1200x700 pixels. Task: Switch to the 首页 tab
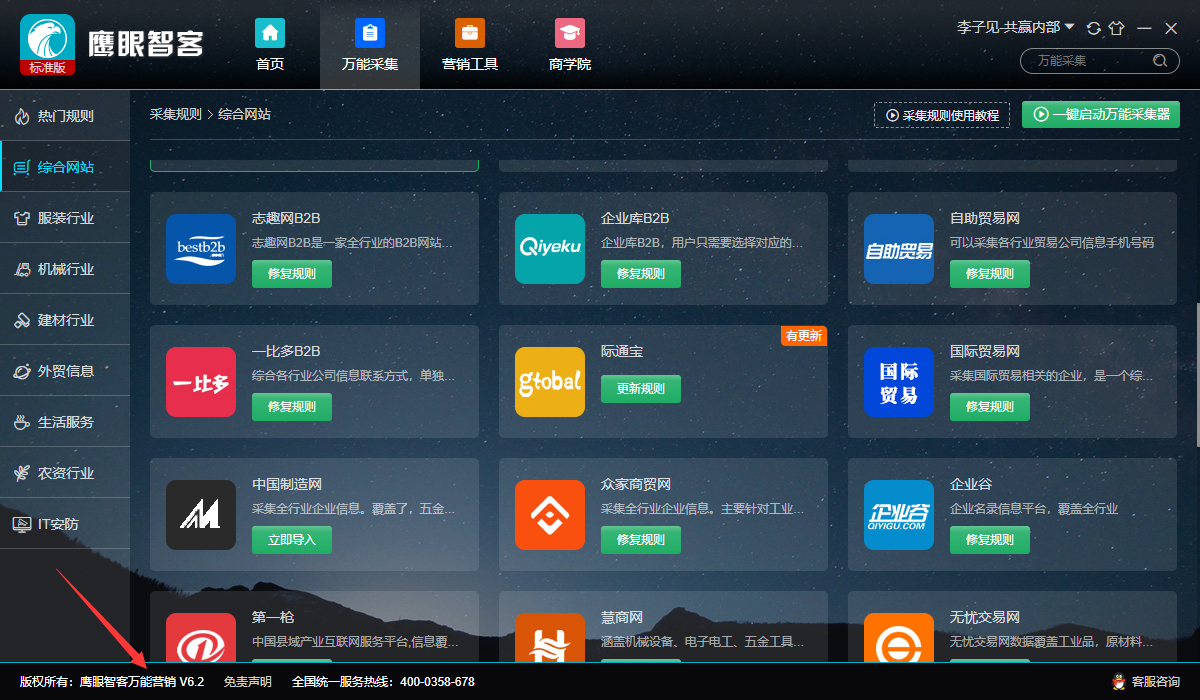[x=270, y=45]
